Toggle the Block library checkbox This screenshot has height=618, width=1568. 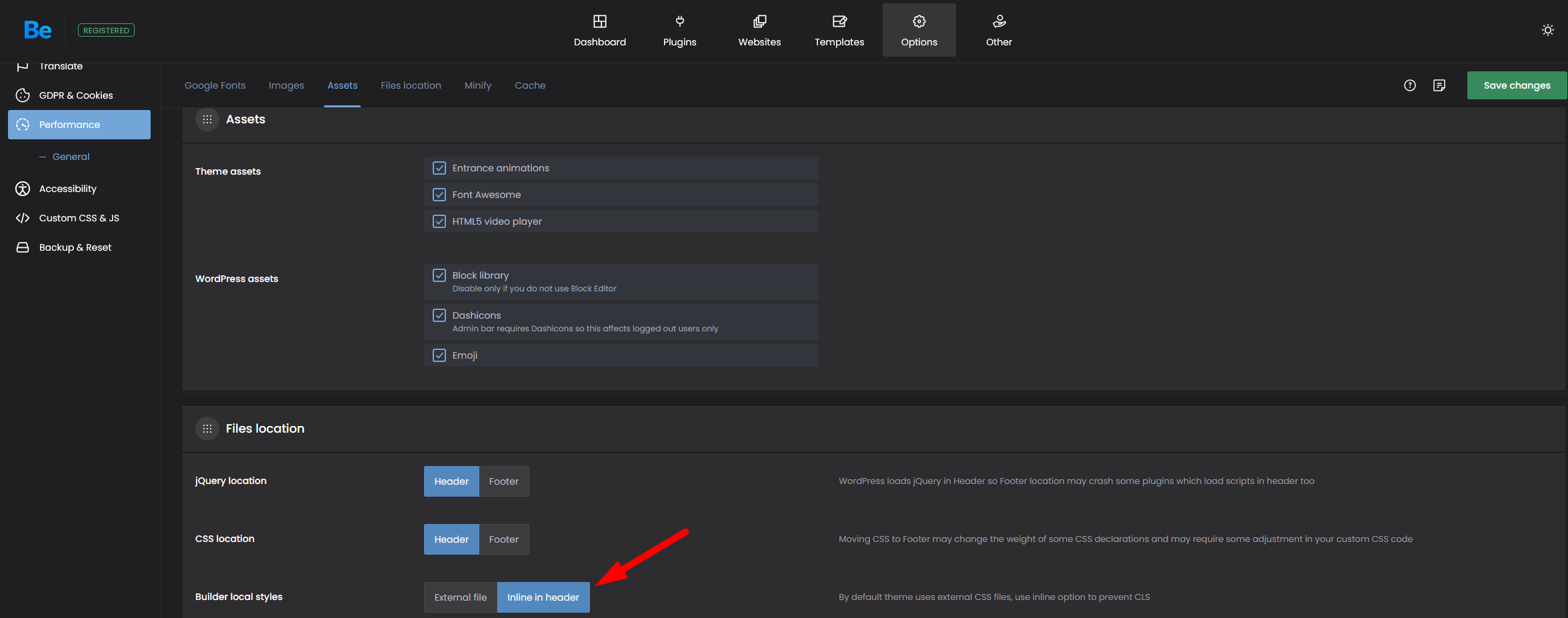coord(439,275)
